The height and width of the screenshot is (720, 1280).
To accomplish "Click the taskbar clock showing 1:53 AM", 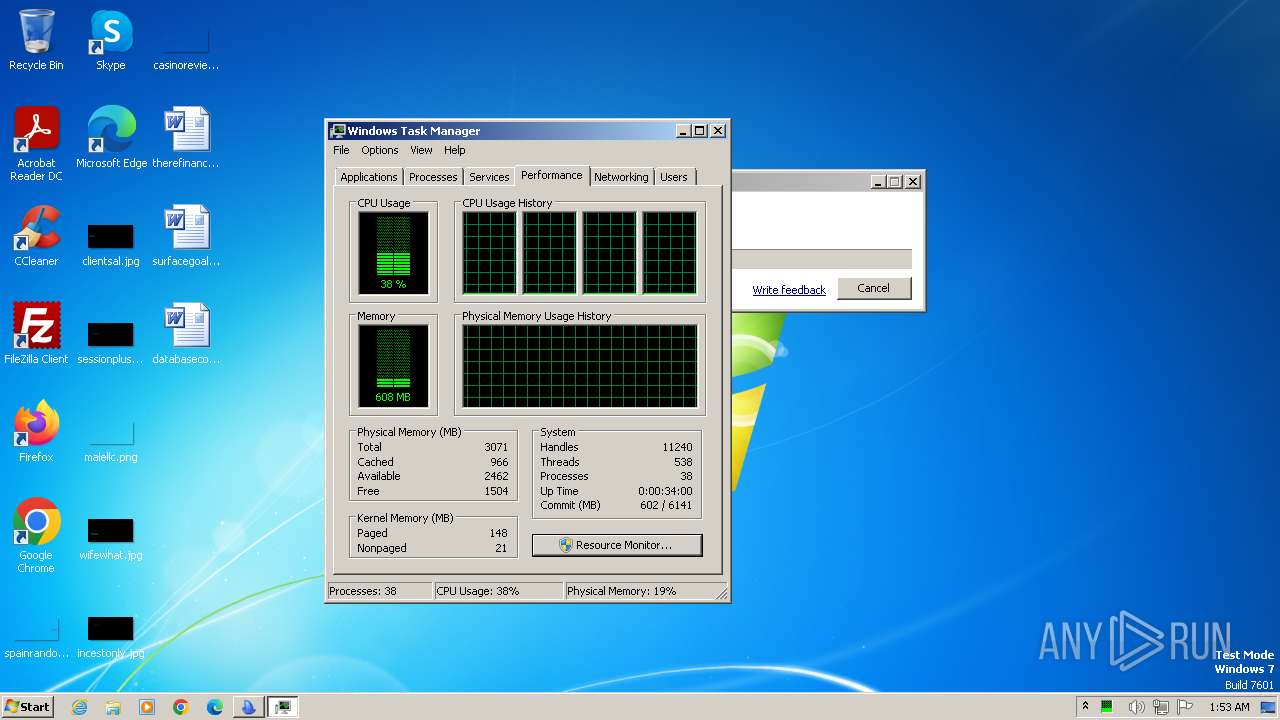I will 1229,707.
